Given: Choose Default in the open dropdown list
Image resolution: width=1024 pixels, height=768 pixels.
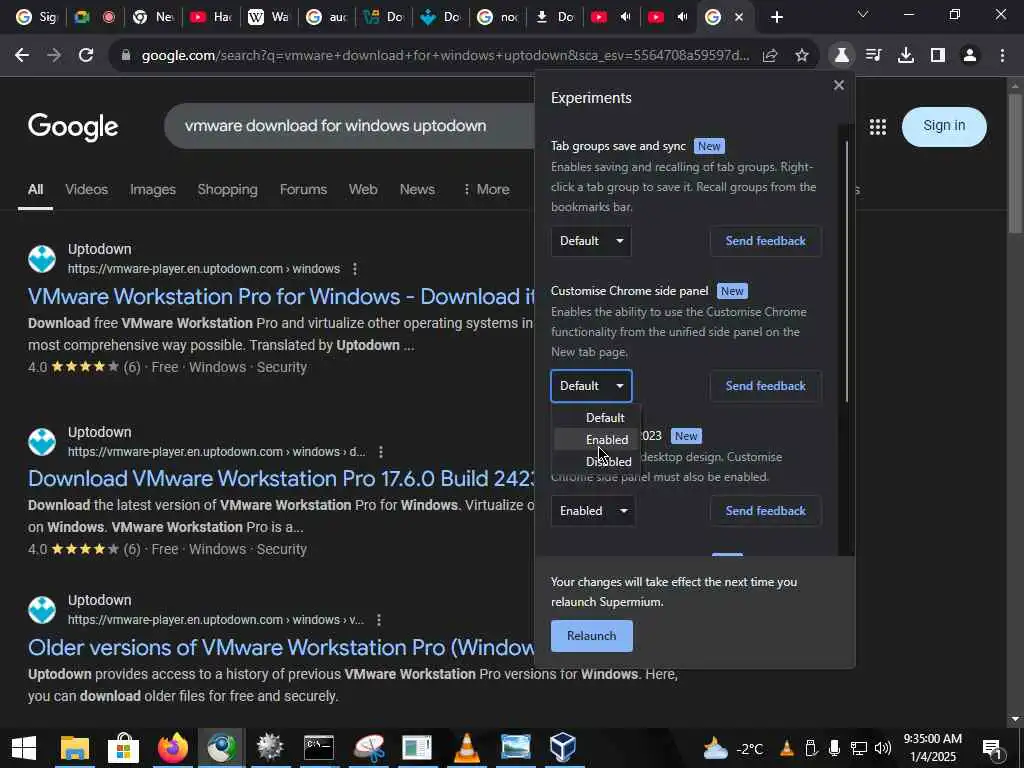Looking at the screenshot, I should pyautogui.click(x=605, y=418).
